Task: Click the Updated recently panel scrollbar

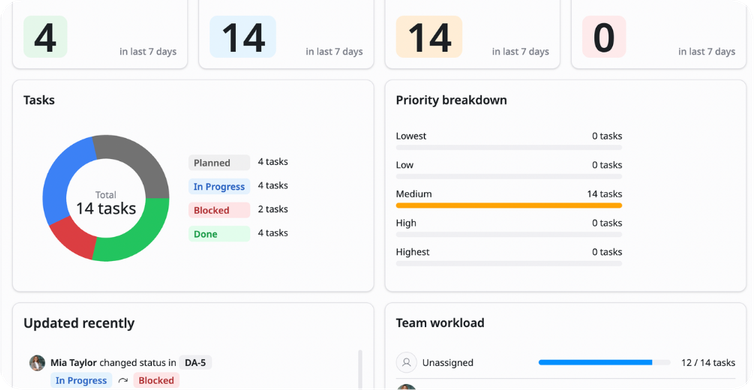Action: 360,369
